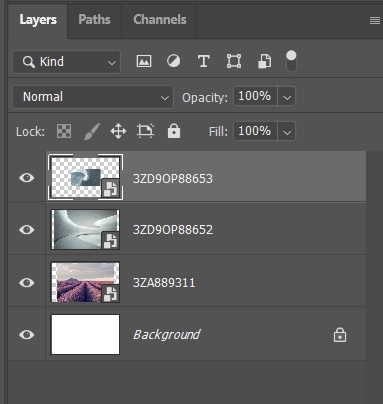Viewport: 383px width, 404px height.
Task: Click thumbnail of layer 3ZD9OP88653
Action: coord(86,177)
